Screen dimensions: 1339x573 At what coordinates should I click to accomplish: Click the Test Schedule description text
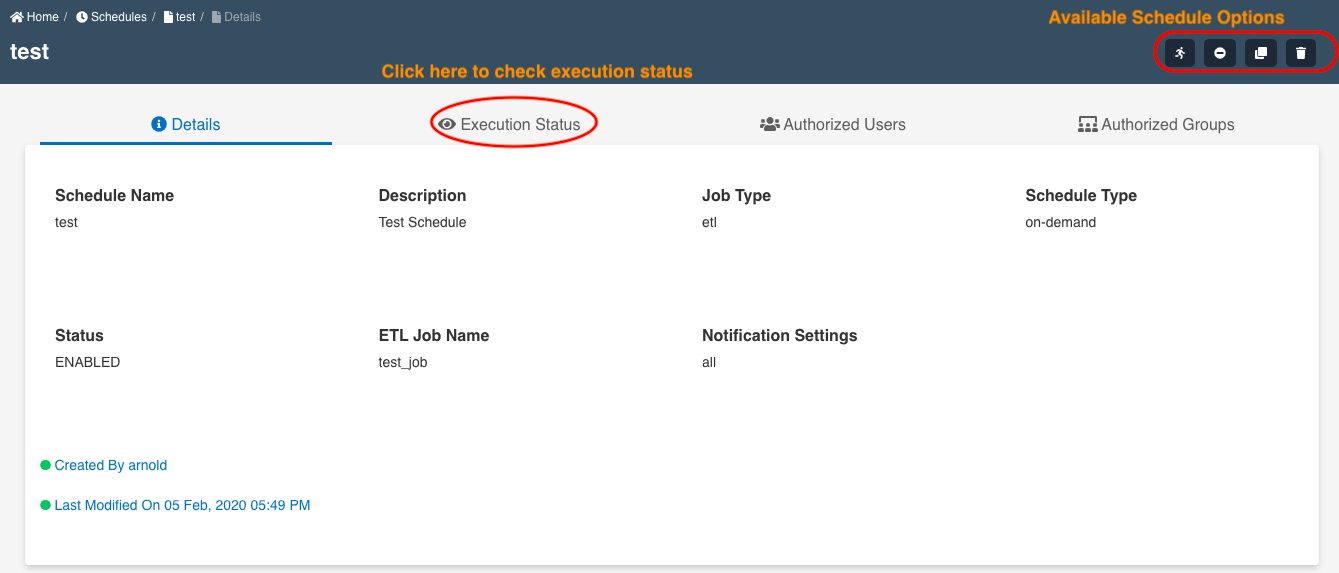click(x=422, y=222)
